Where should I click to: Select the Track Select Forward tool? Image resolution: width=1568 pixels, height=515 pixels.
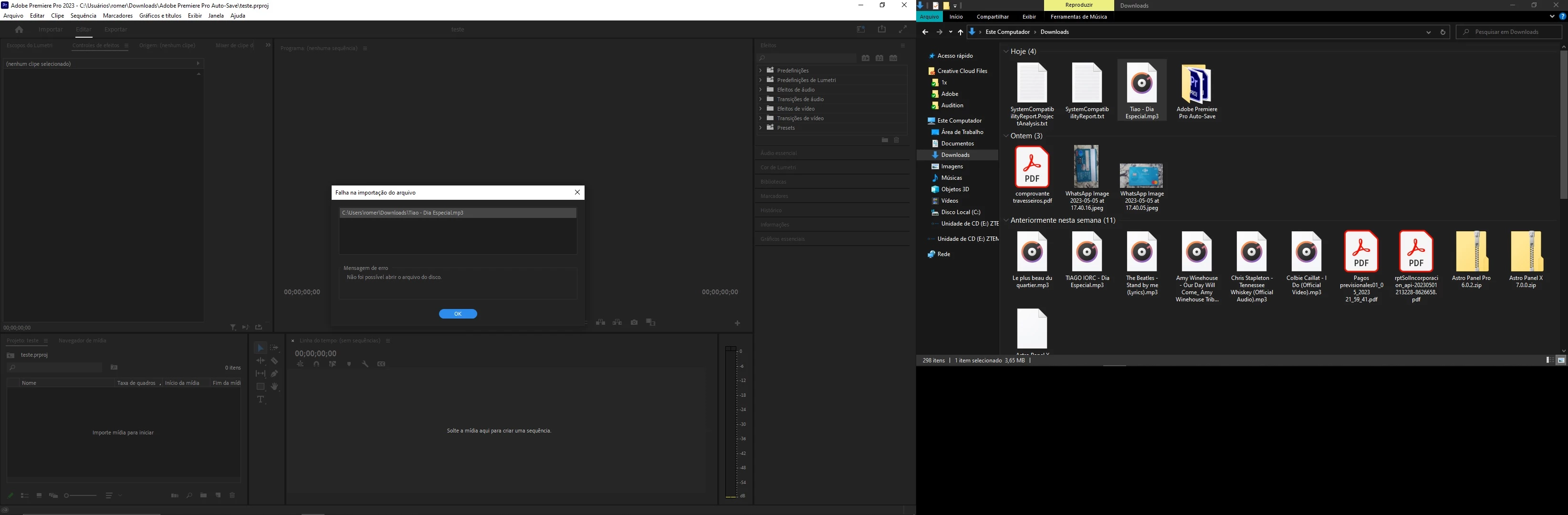pos(274,348)
